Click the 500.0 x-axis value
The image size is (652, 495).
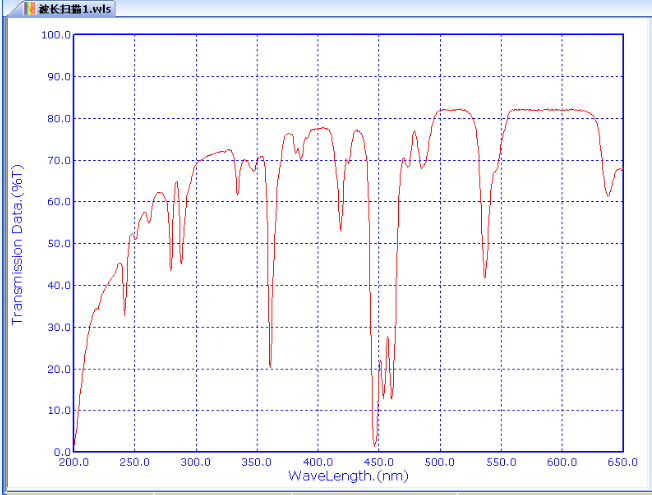pyautogui.click(x=440, y=462)
